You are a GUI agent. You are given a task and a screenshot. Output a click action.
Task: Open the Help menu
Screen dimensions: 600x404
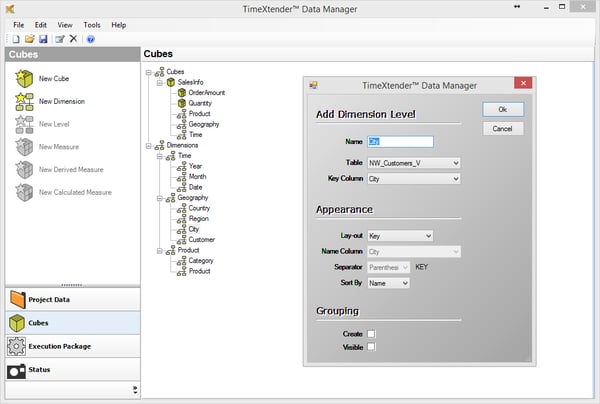[119, 25]
